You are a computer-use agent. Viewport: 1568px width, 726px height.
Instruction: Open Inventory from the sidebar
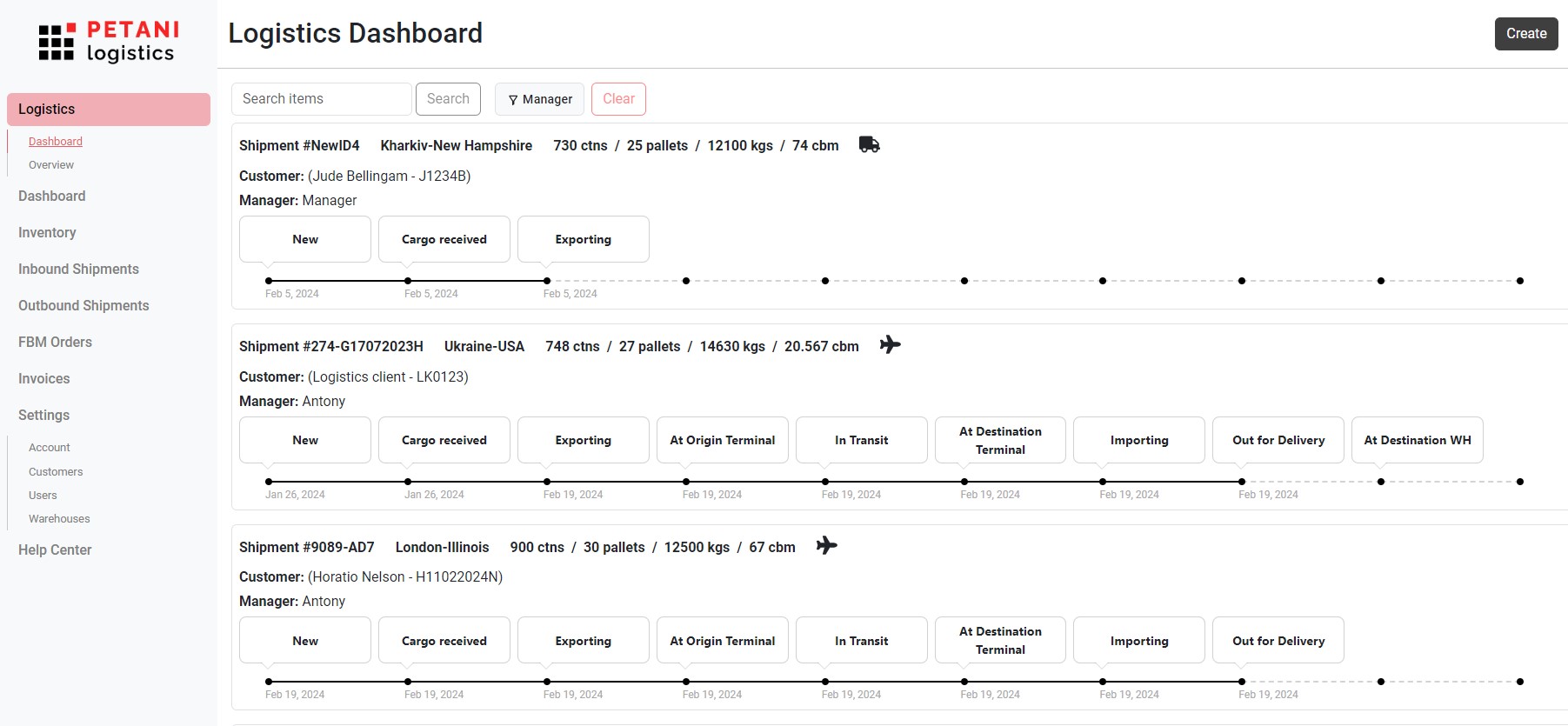tap(47, 233)
